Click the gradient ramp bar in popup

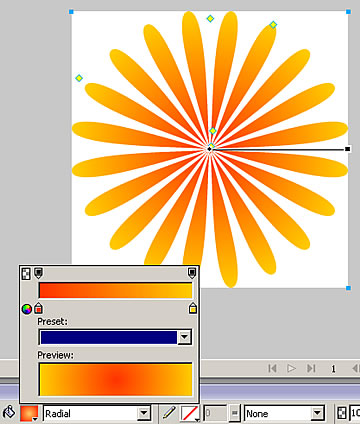[115, 290]
